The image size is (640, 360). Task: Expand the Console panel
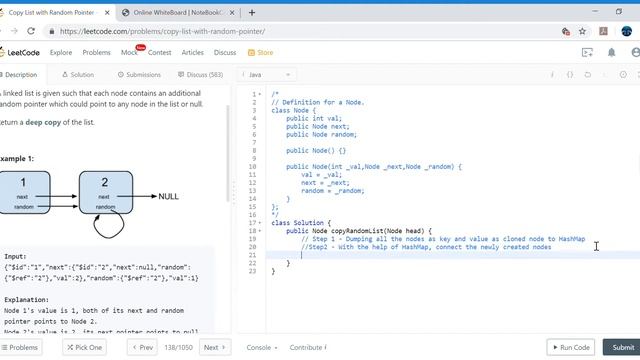[262, 347]
